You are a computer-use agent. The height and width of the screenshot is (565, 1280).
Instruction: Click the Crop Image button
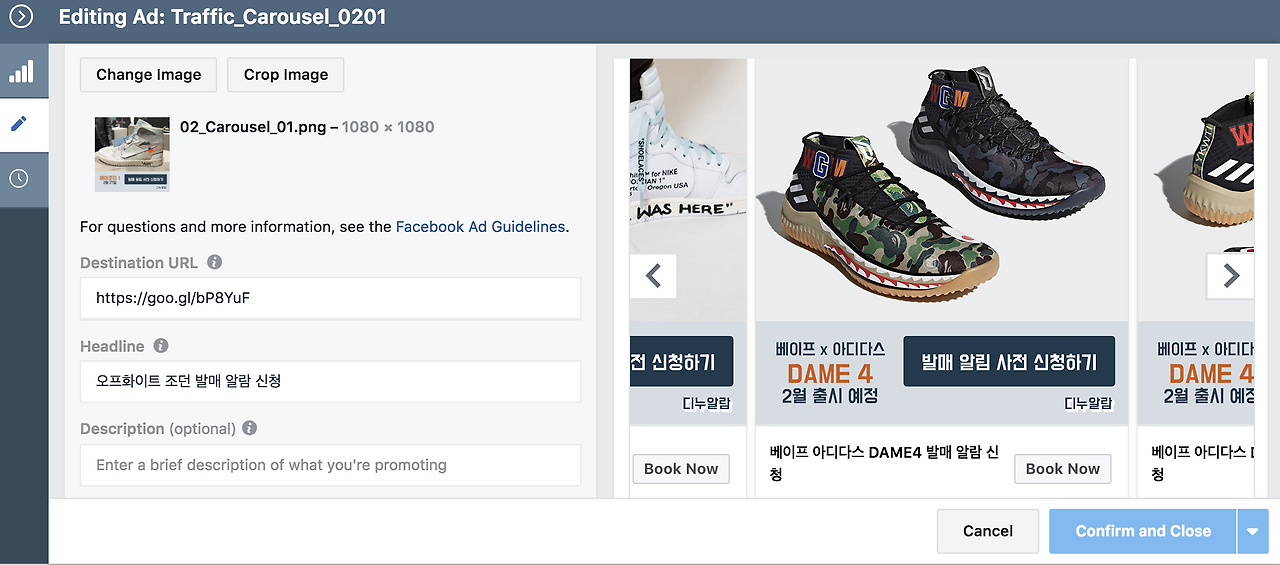point(285,75)
